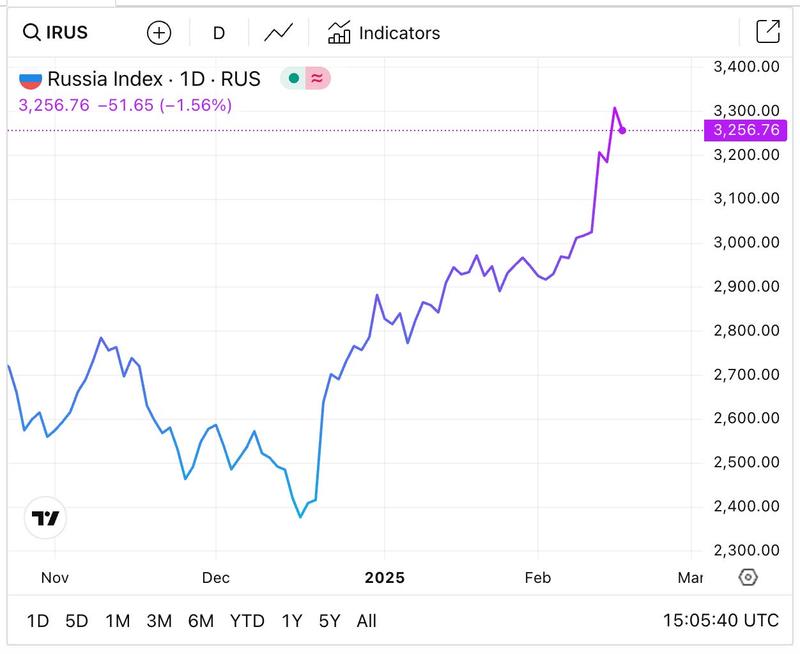Switch to the 5D range
Image resolution: width=800 pixels, height=654 pixels.
click(x=76, y=621)
